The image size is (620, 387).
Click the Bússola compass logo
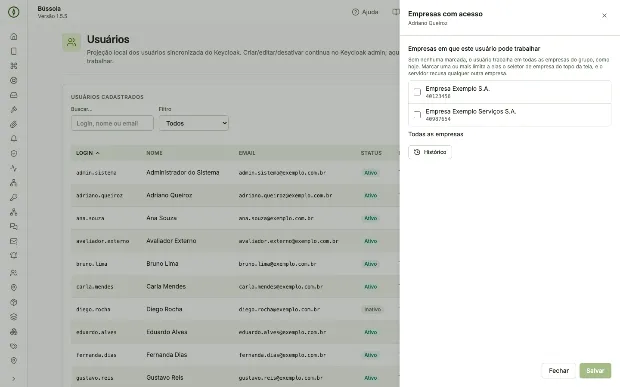13,12
